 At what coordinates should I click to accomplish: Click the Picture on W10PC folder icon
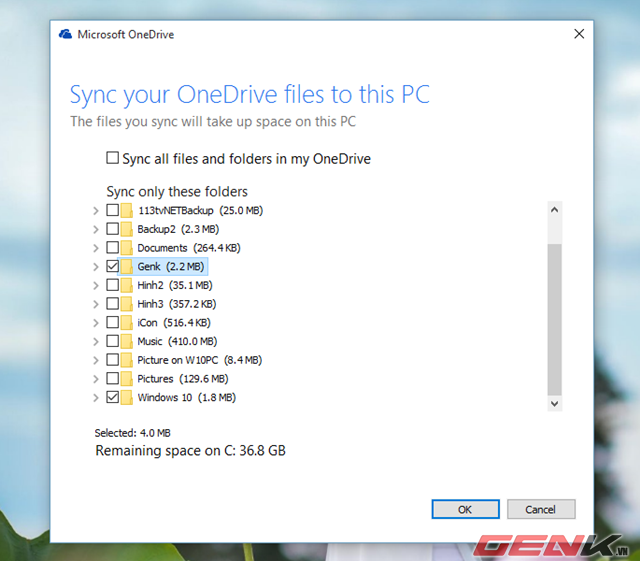[127, 360]
